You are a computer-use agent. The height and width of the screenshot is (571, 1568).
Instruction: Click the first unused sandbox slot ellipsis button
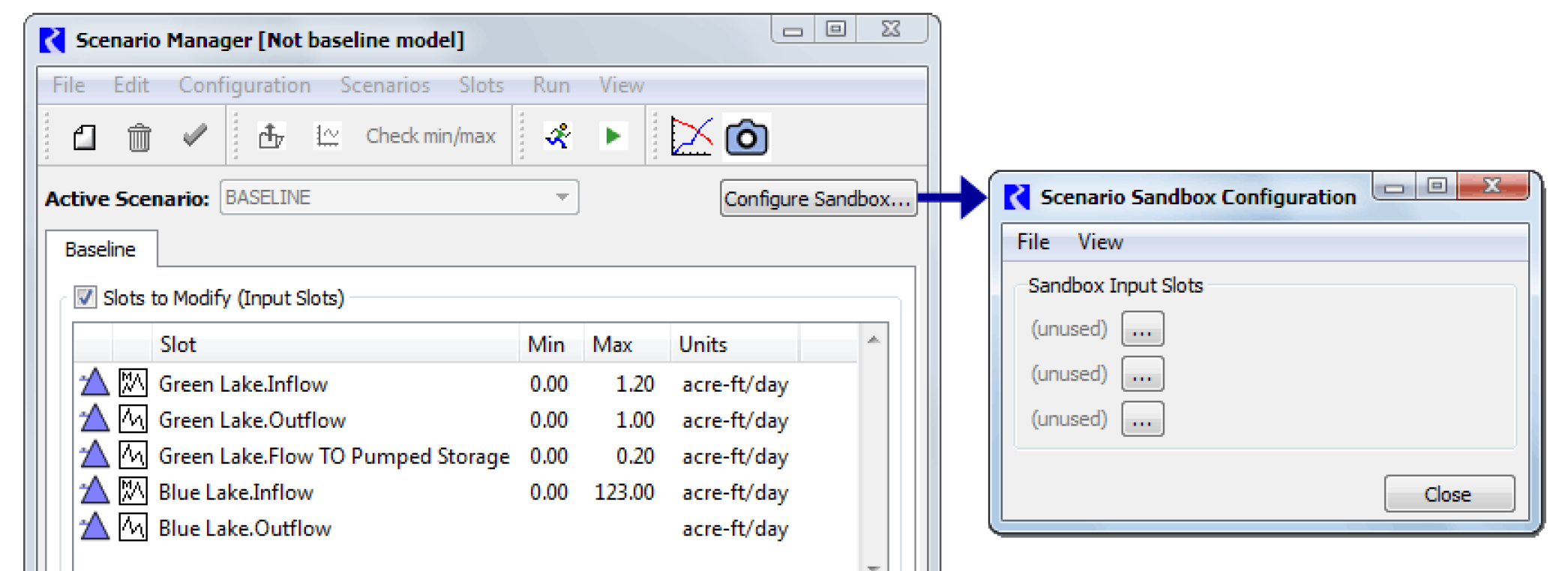tap(1142, 329)
